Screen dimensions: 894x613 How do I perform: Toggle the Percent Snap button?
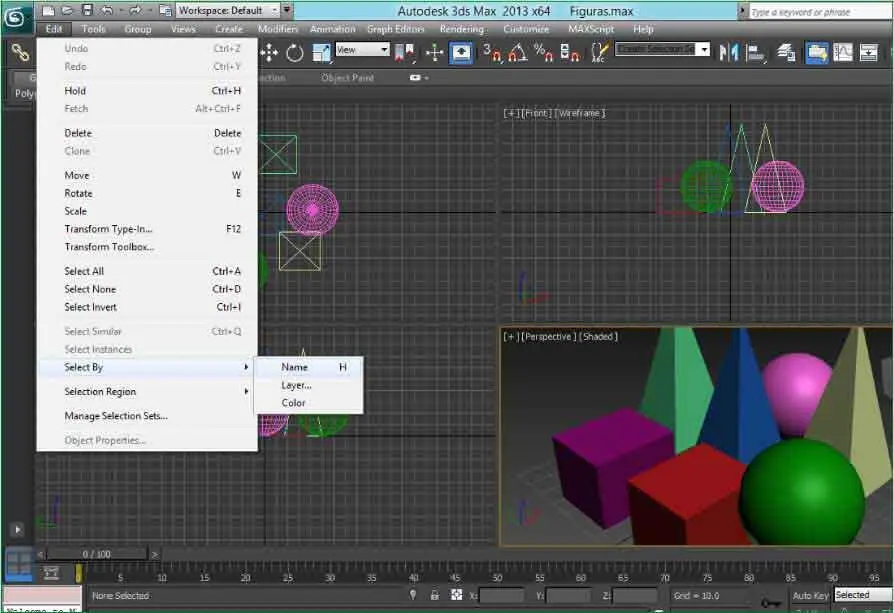[543, 53]
